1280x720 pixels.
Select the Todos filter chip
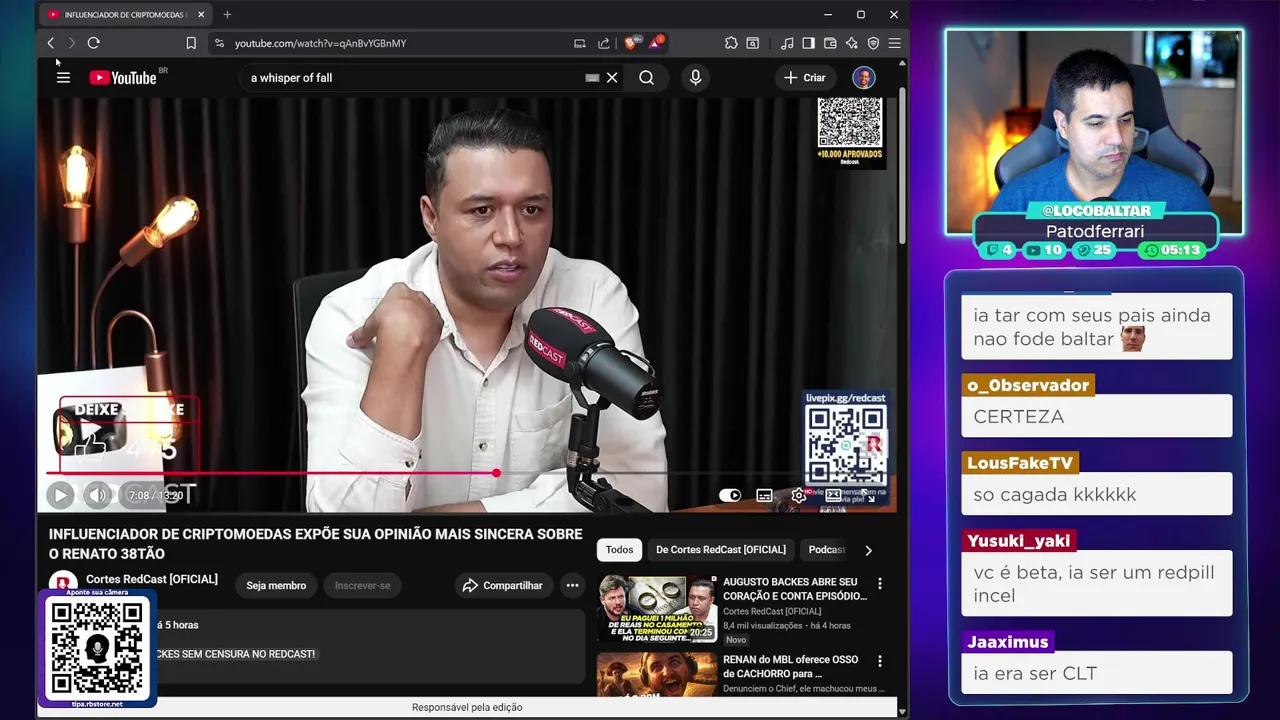(x=619, y=550)
